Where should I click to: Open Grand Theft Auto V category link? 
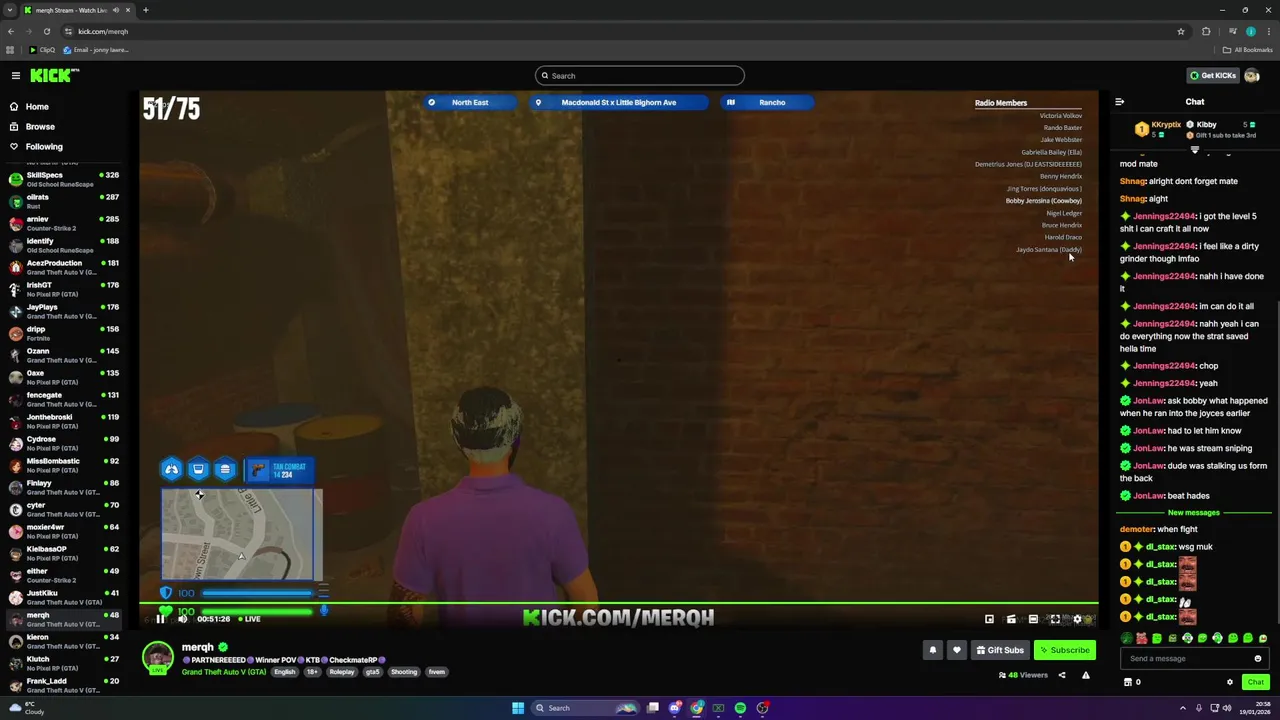click(224, 672)
